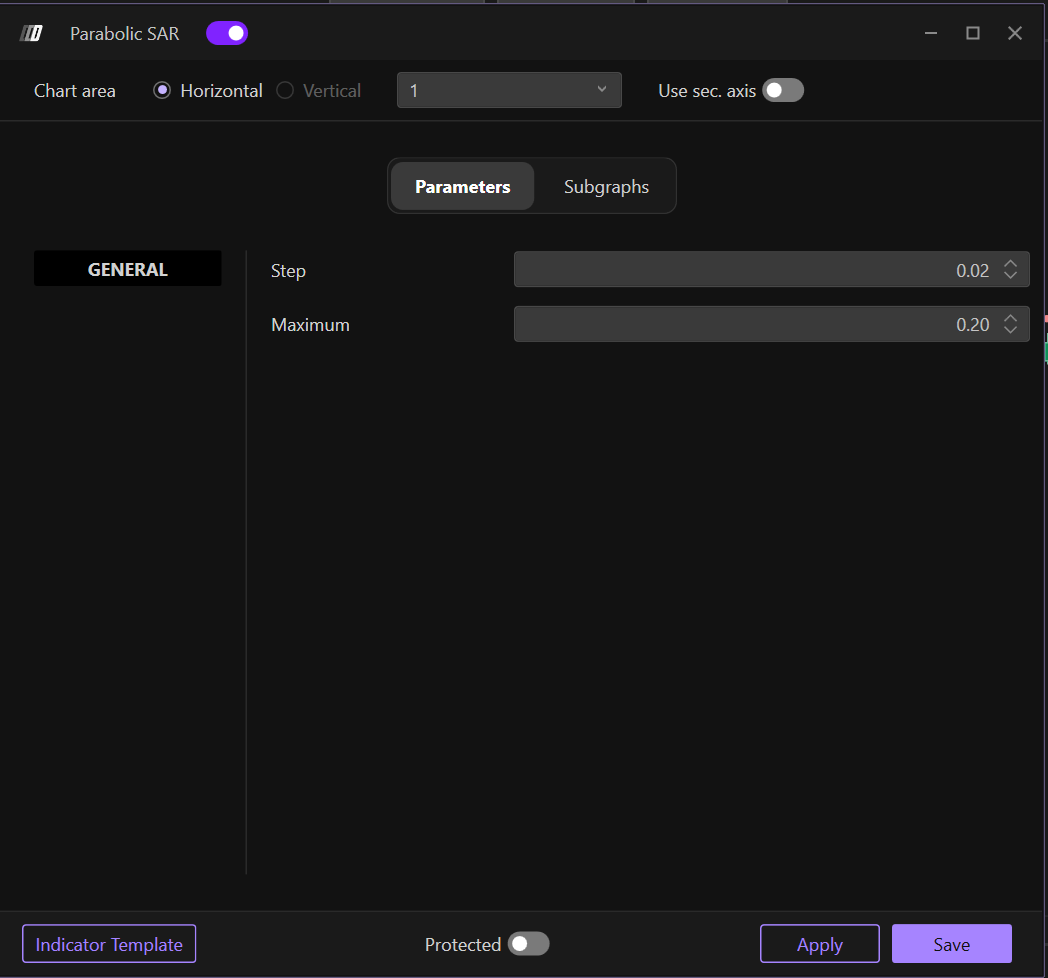Click into the Step value field
The height and width of the screenshot is (978, 1048).
click(750, 270)
